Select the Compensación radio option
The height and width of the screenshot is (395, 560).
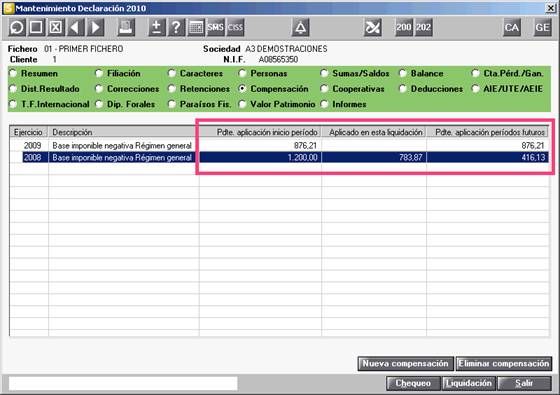(x=242, y=89)
